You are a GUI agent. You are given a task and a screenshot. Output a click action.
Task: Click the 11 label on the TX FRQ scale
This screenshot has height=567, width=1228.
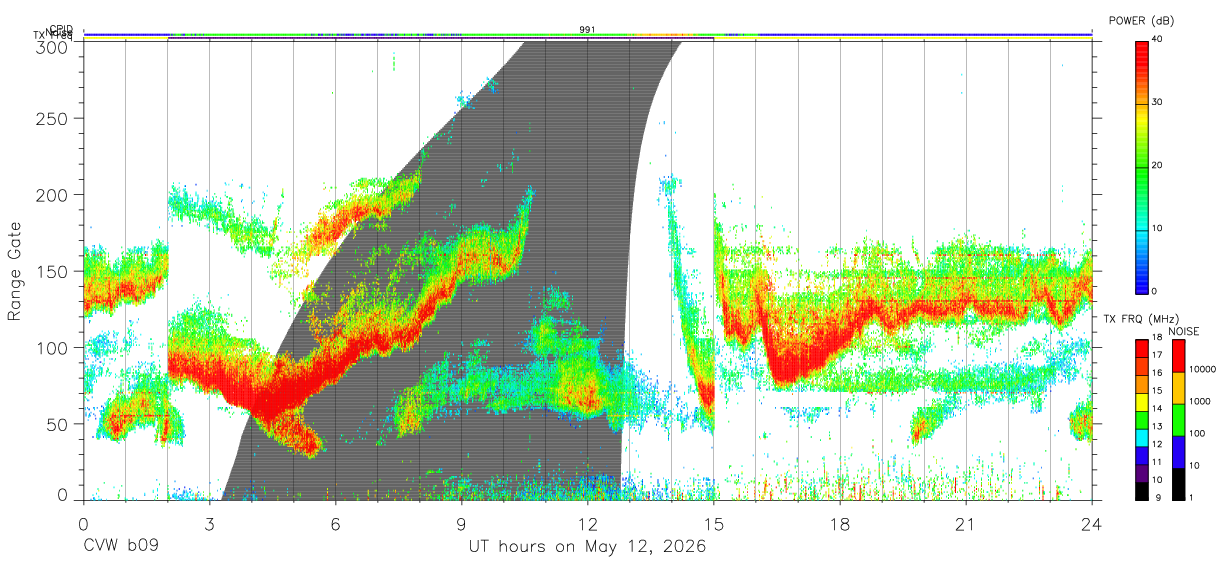pos(1158,462)
